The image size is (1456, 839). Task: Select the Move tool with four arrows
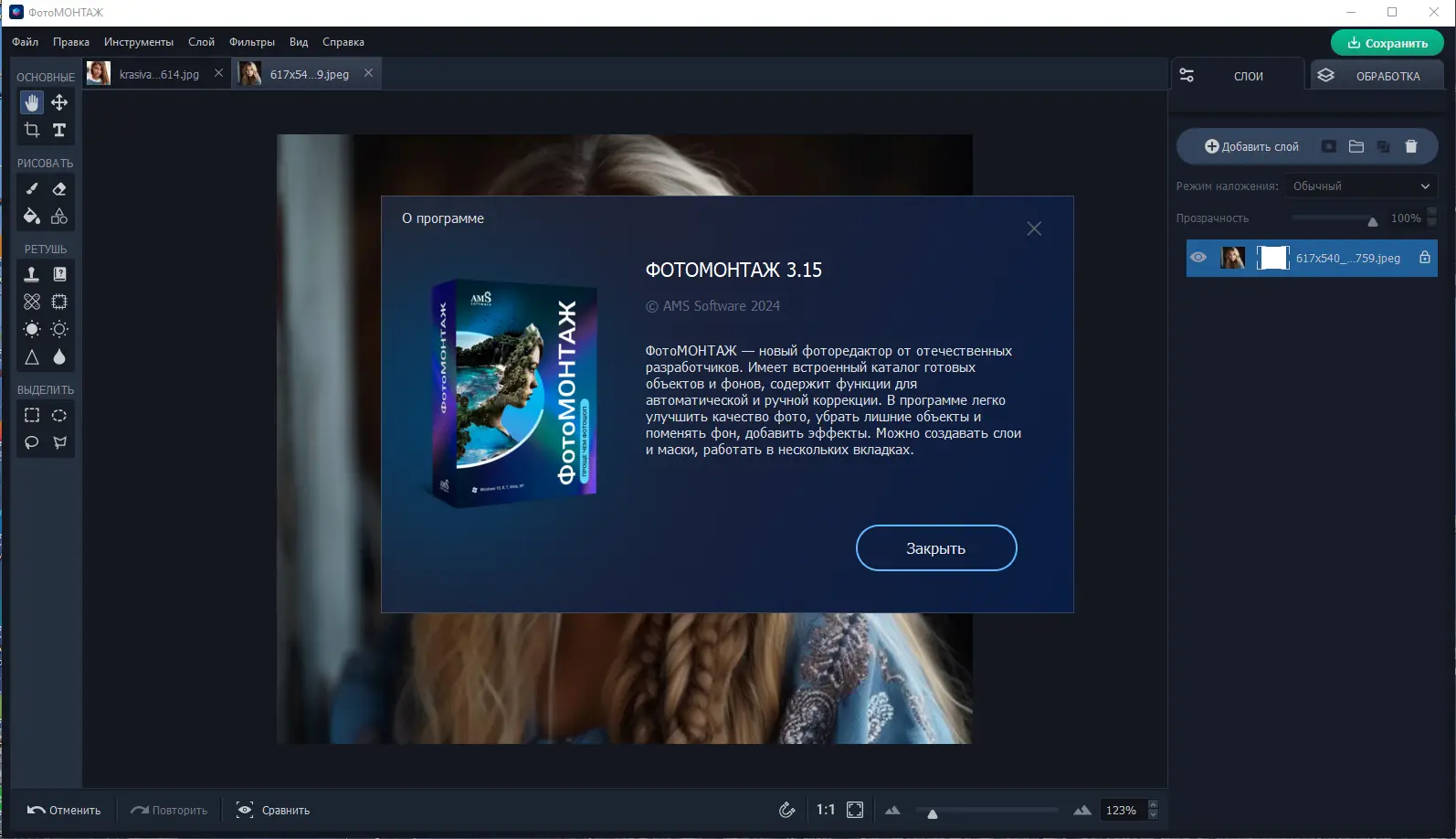(x=59, y=102)
